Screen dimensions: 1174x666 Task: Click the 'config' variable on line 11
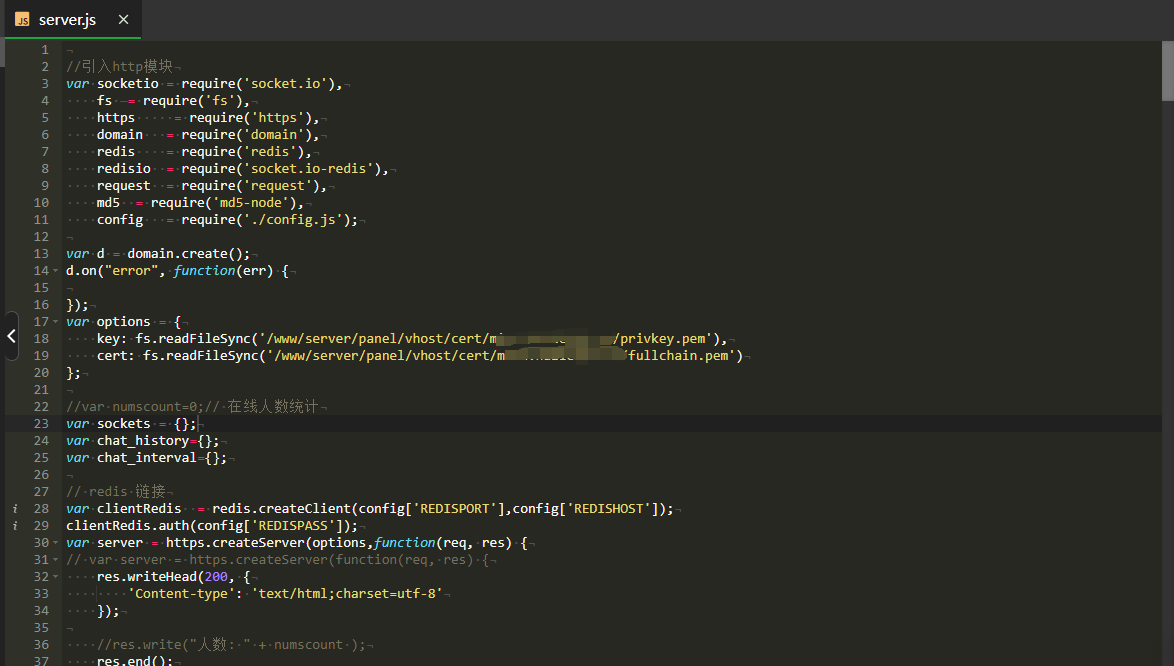pyautogui.click(x=120, y=220)
